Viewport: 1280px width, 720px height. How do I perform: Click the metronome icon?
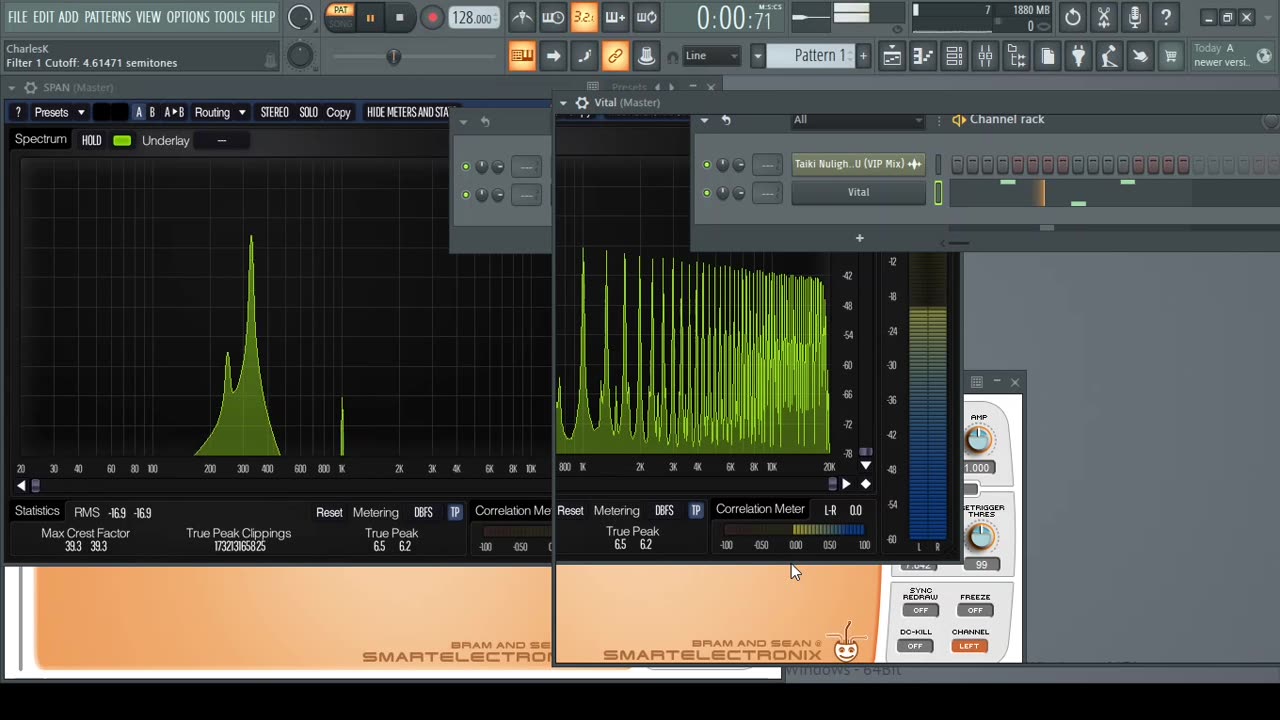tap(522, 17)
